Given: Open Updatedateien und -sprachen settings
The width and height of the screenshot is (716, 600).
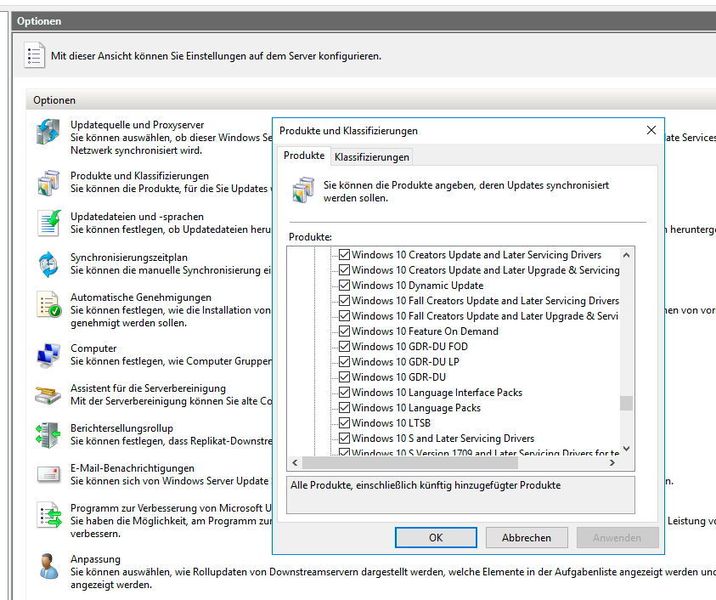Looking at the screenshot, I should click(137, 216).
